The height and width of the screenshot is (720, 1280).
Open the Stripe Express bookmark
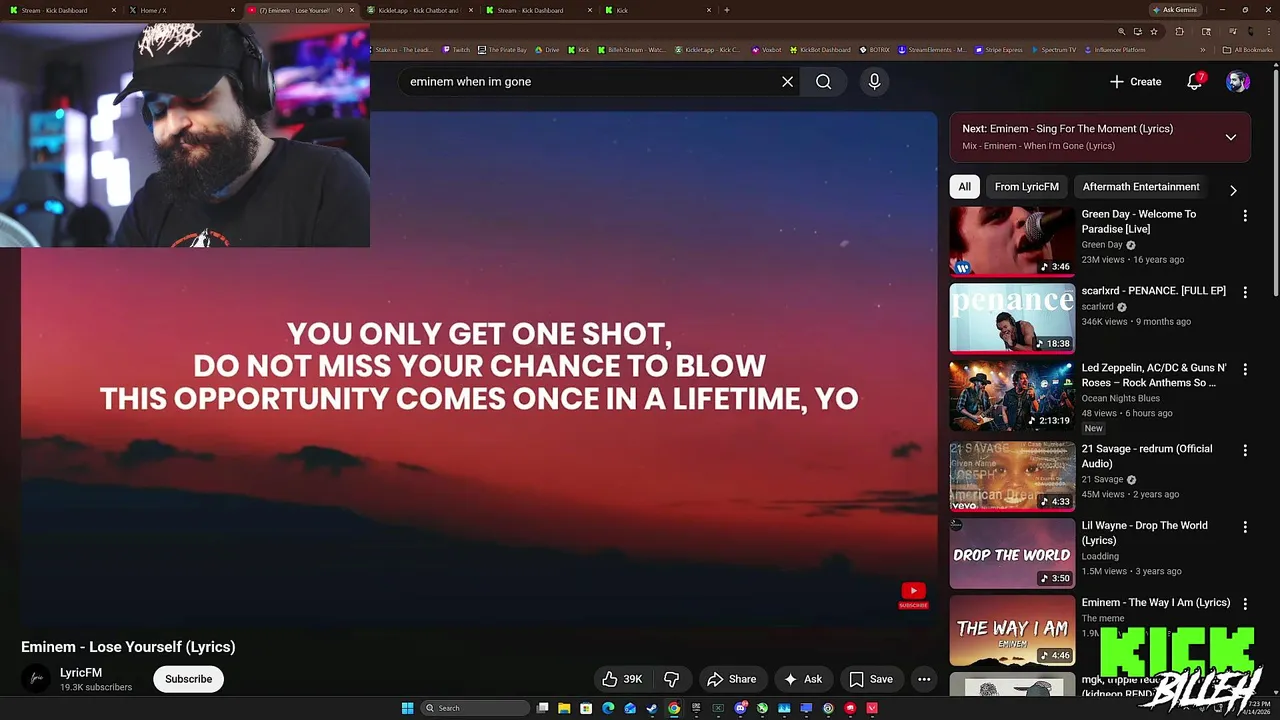click(999, 50)
